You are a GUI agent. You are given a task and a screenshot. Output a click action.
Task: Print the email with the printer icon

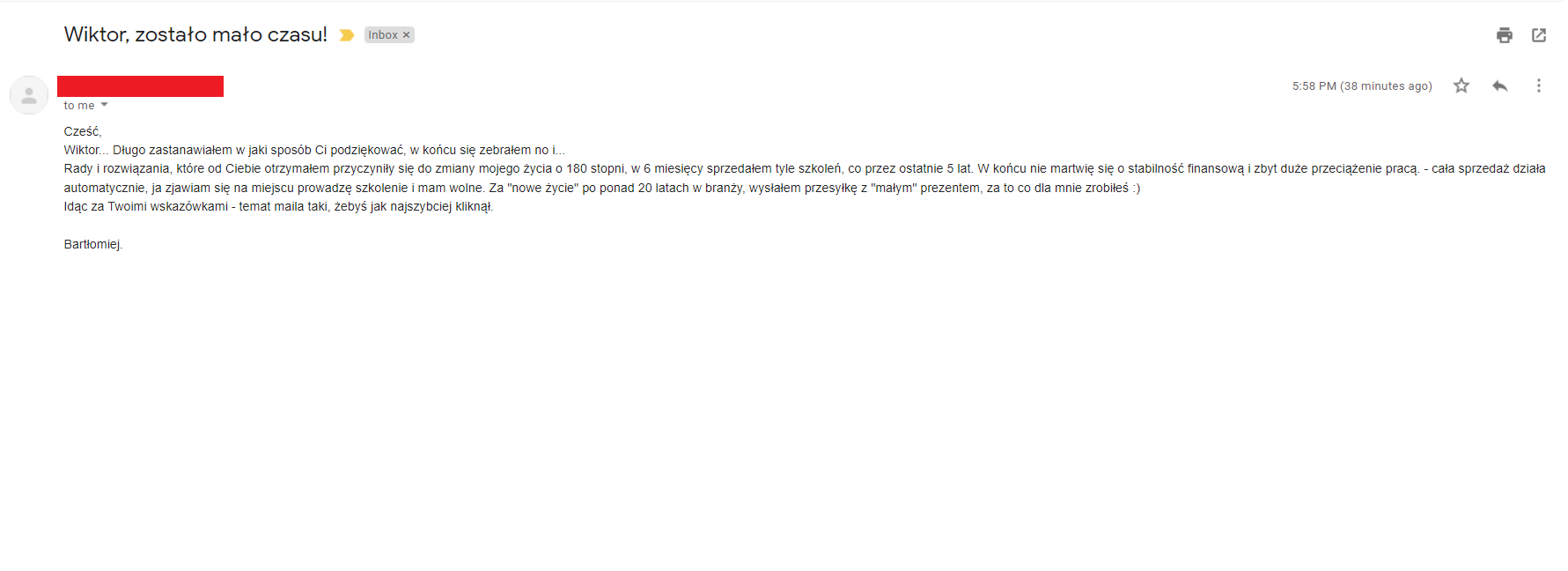[1504, 35]
